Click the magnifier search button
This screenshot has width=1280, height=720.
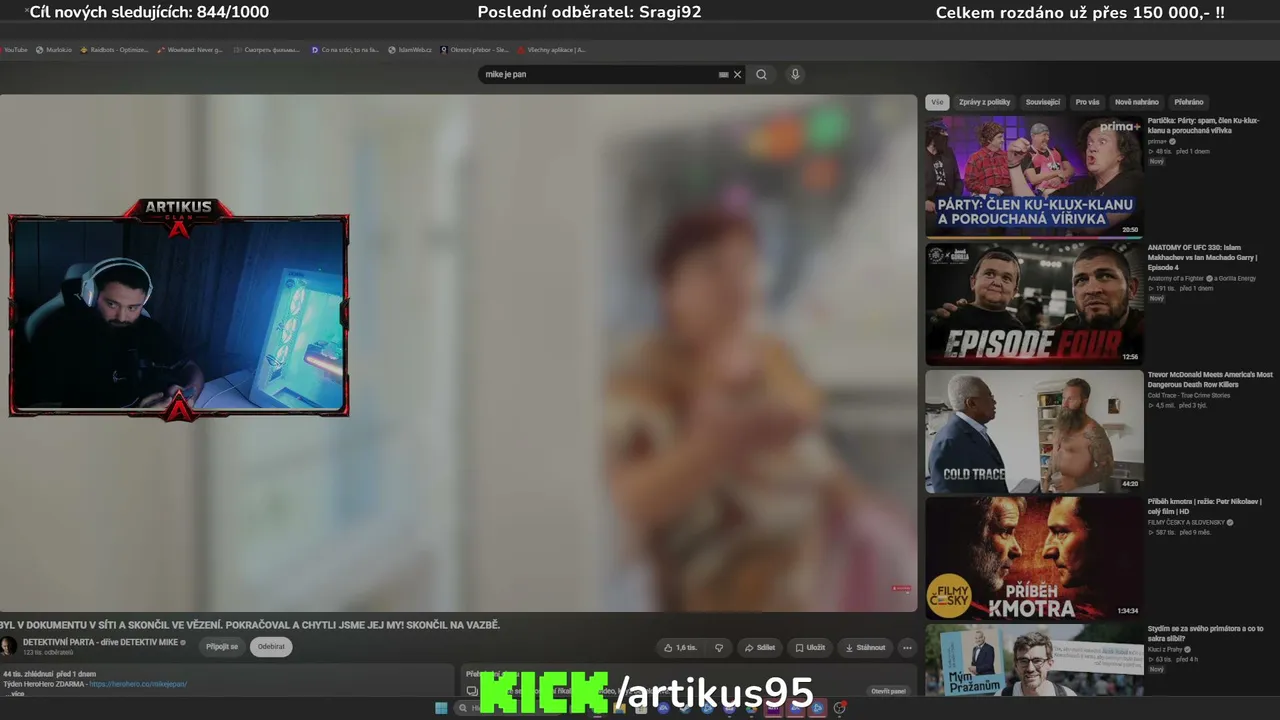(x=761, y=74)
